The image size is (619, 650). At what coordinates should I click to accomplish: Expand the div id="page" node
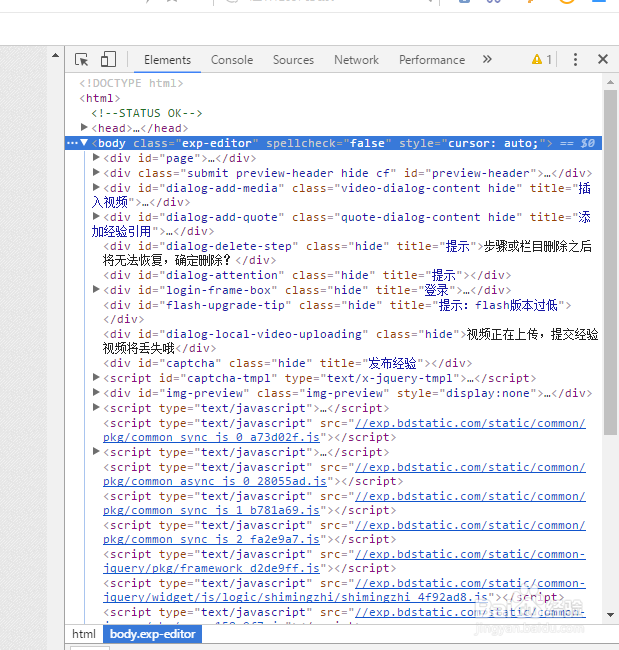pyautogui.click(x=96, y=157)
